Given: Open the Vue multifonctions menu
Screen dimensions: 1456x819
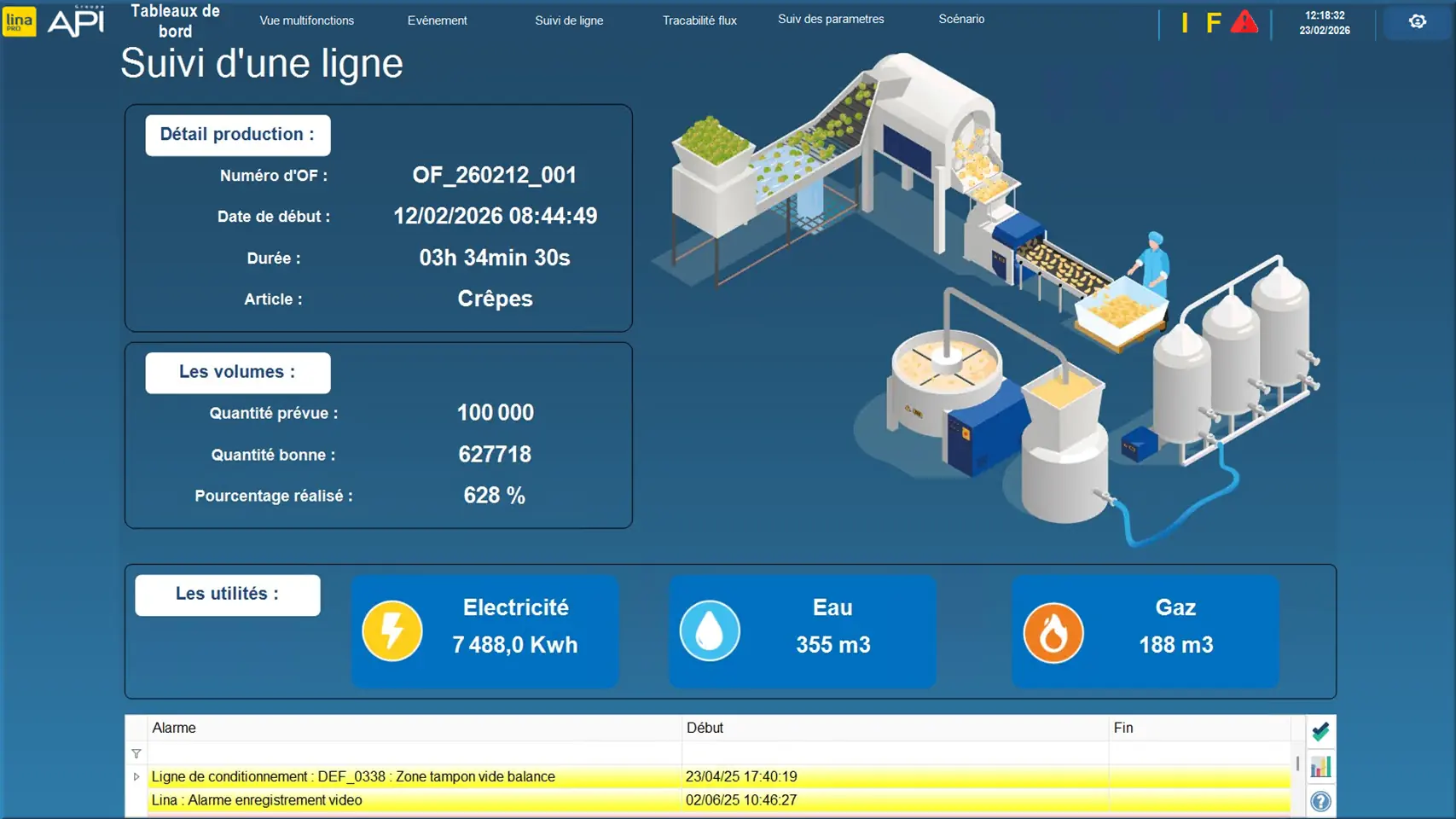Looking at the screenshot, I should coord(306,20).
